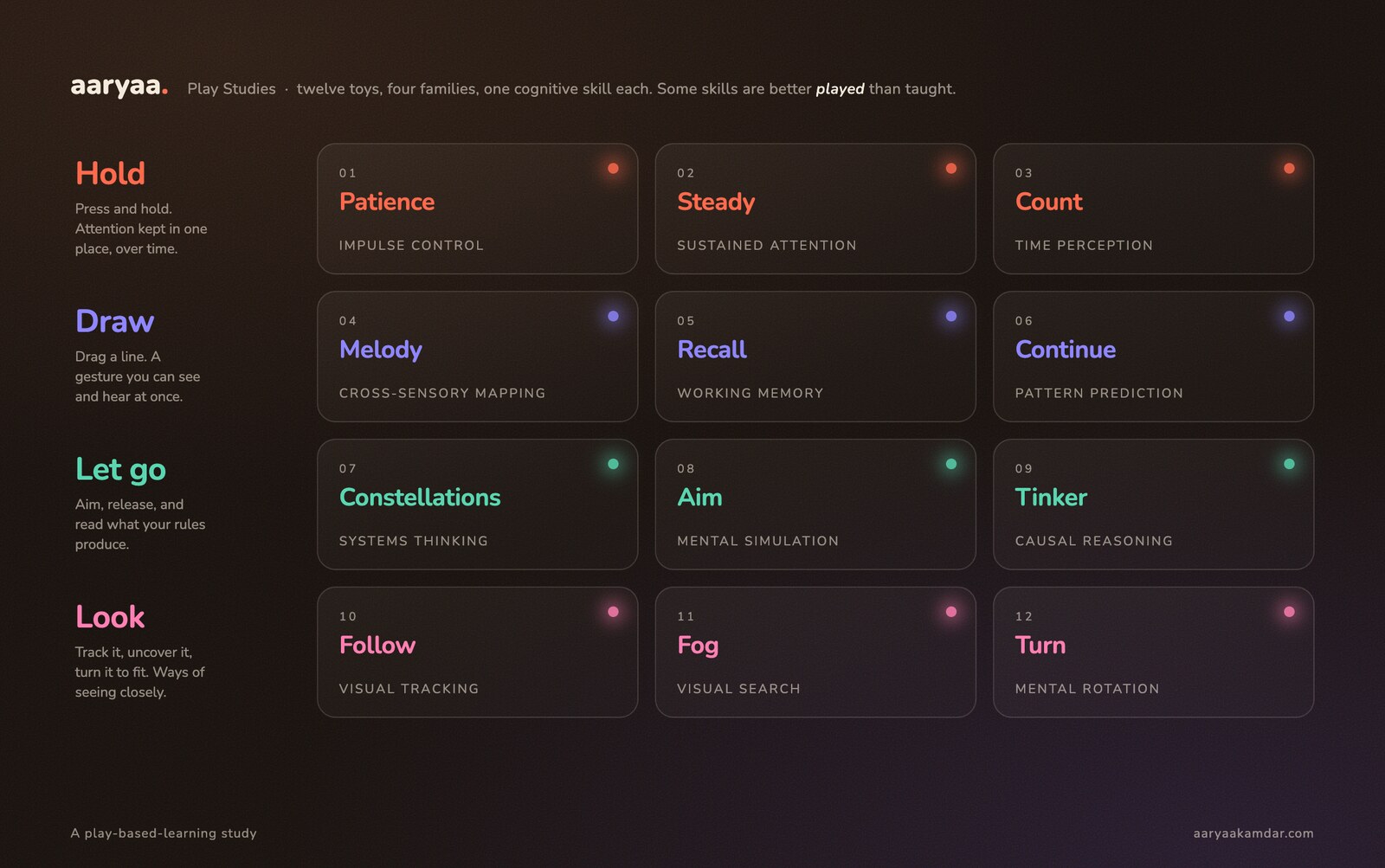The image size is (1385, 868).
Task: Visit the aaryaakamdar.com link
Action: click(x=1253, y=833)
